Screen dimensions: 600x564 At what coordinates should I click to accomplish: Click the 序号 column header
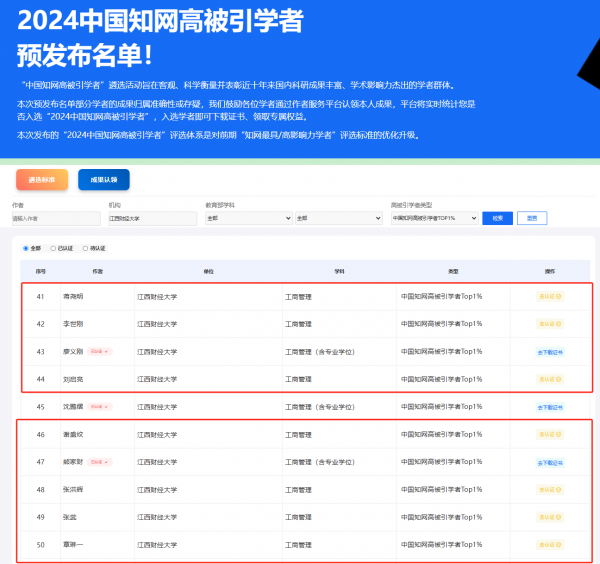(41, 271)
